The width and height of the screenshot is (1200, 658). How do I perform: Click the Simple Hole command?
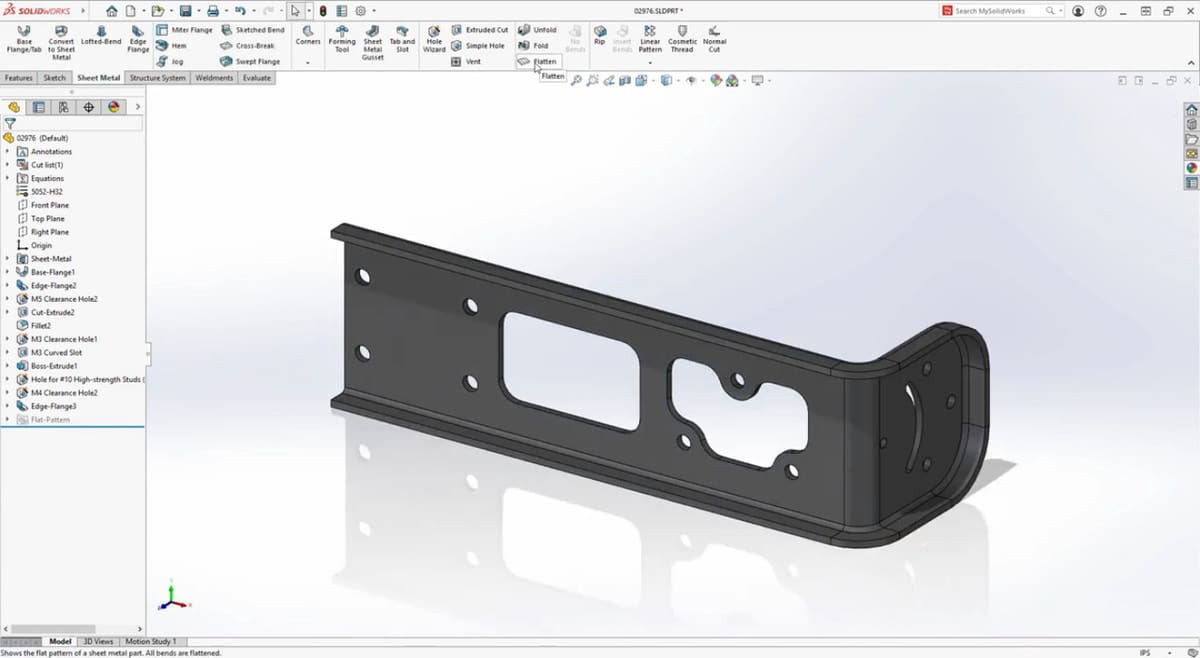coord(478,46)
